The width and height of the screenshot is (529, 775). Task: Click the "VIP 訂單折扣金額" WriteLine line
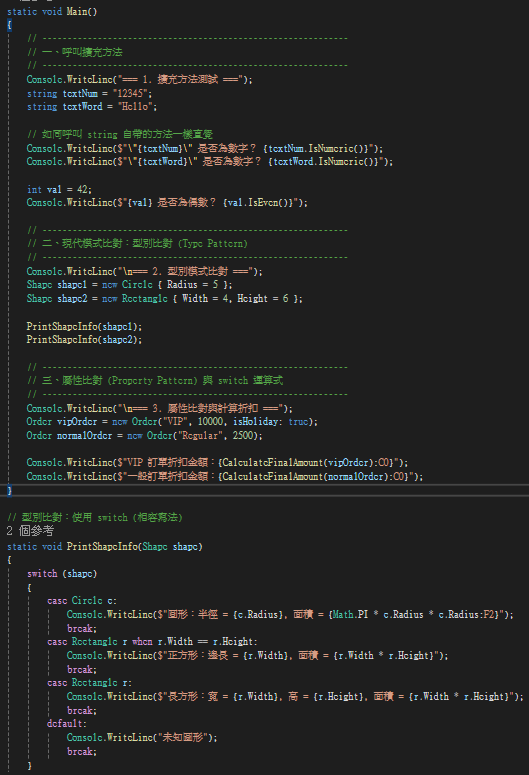click(x=218, y=463)
